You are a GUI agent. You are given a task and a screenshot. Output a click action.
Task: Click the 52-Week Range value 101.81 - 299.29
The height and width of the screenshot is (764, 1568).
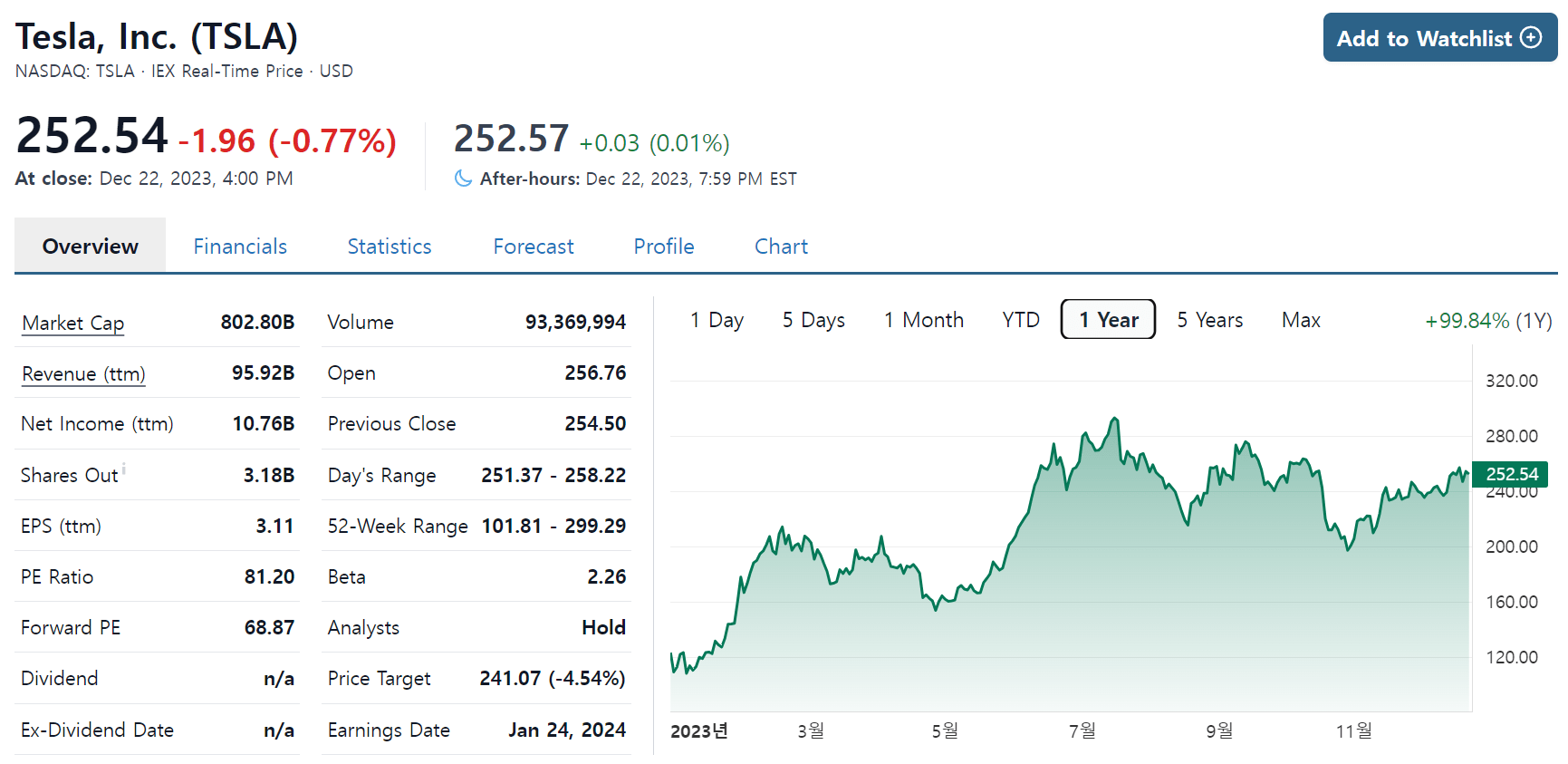click(x=553, y=526)
